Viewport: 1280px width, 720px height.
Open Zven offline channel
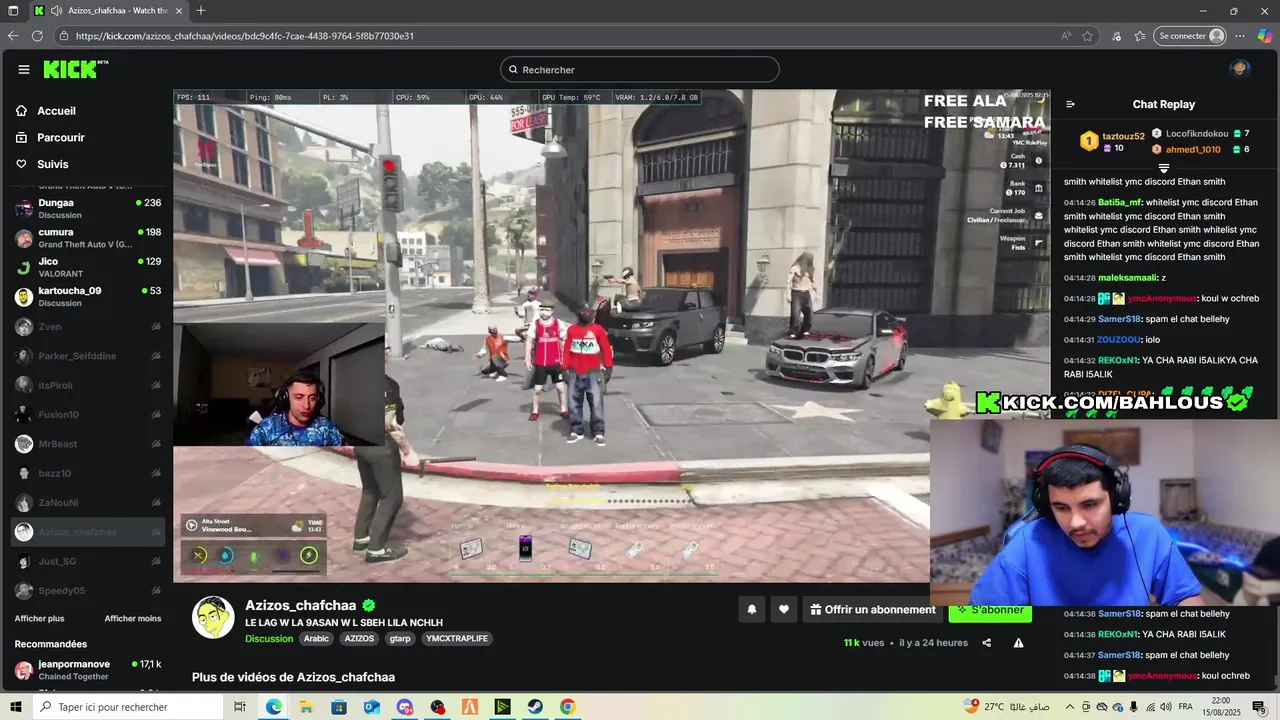[88, 327]
